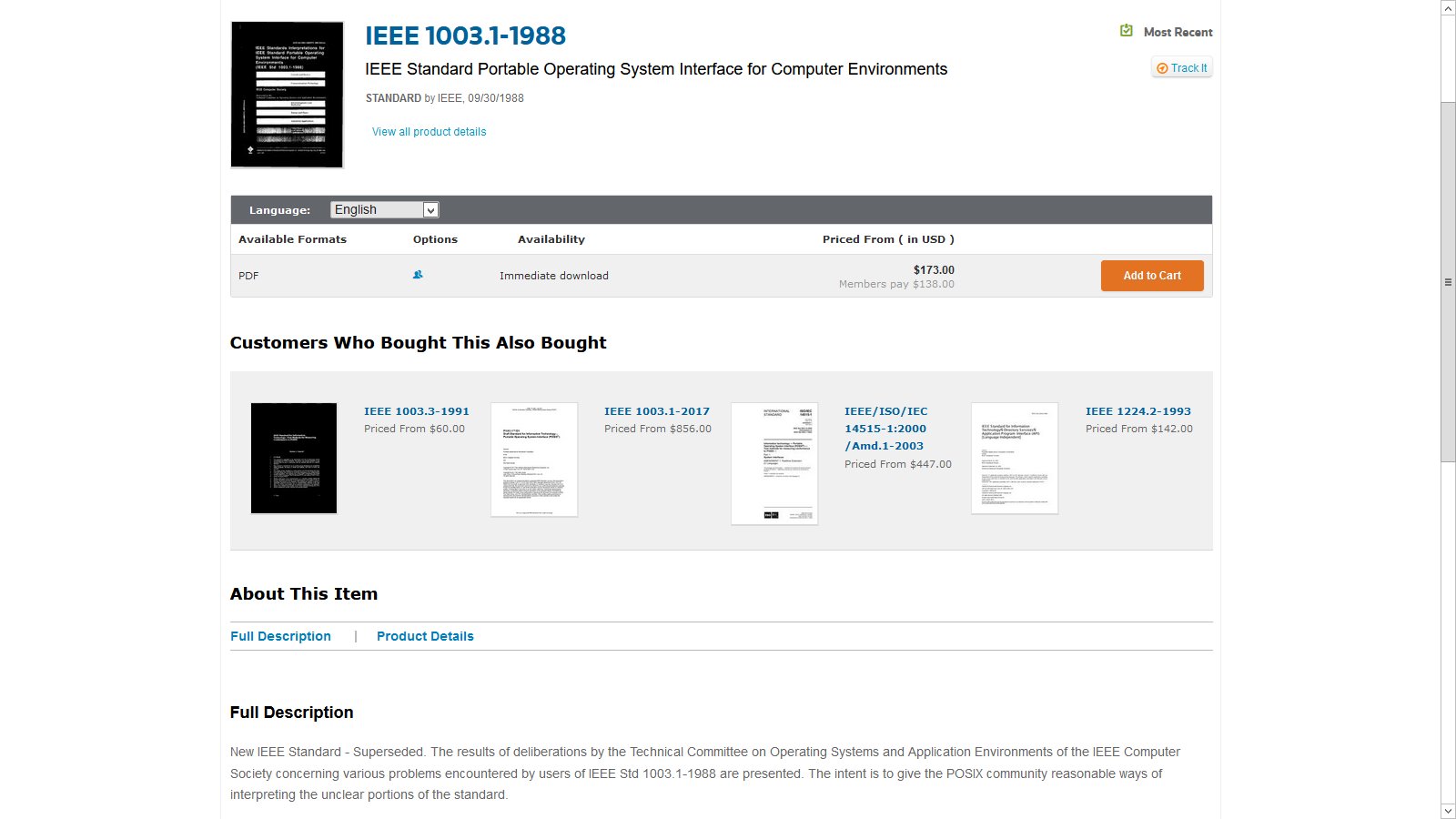Click the IEEE 1003.1-2017 cover thumbnail

[534, 460]
